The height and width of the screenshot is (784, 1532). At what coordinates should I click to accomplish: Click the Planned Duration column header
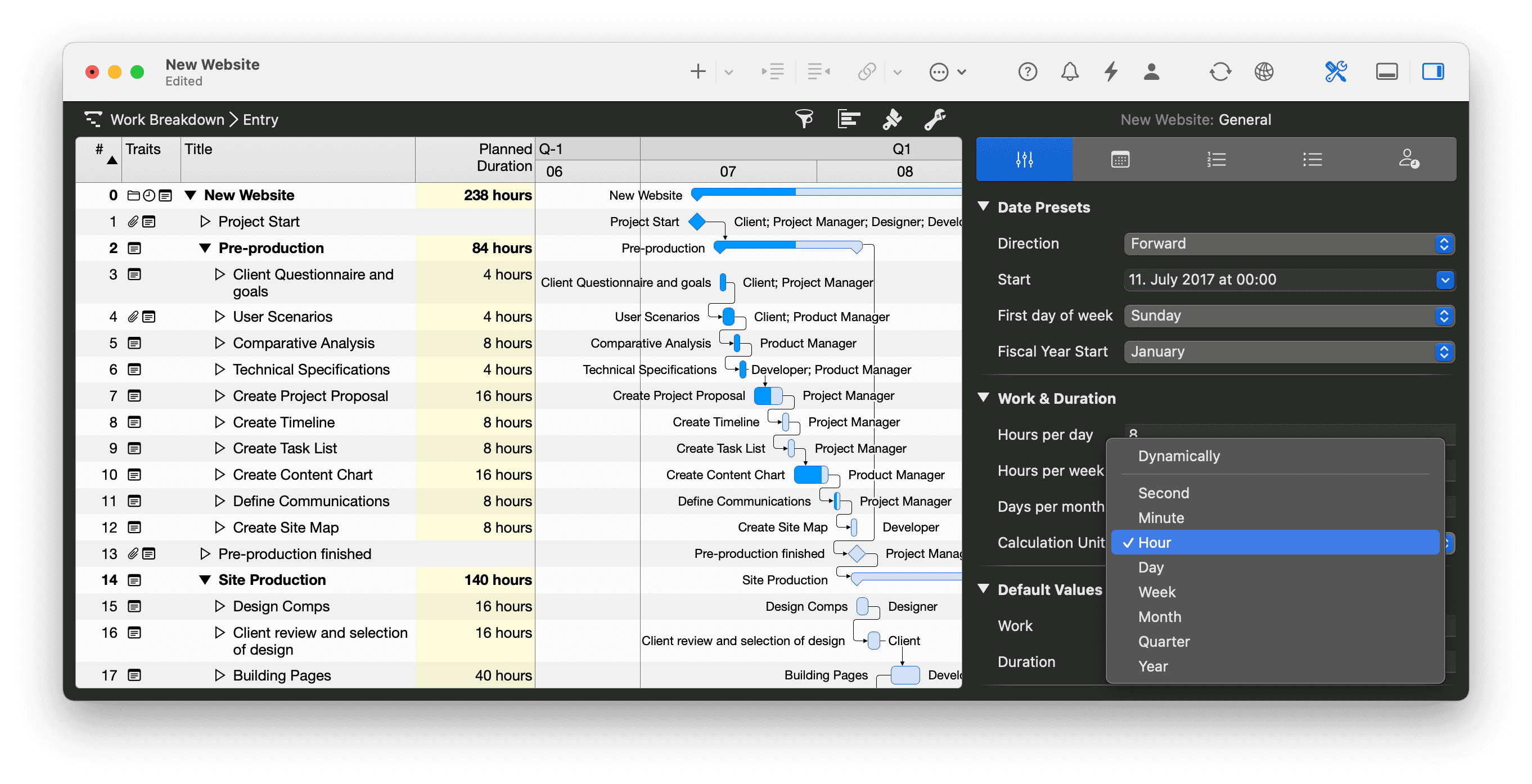pos(504,157)
